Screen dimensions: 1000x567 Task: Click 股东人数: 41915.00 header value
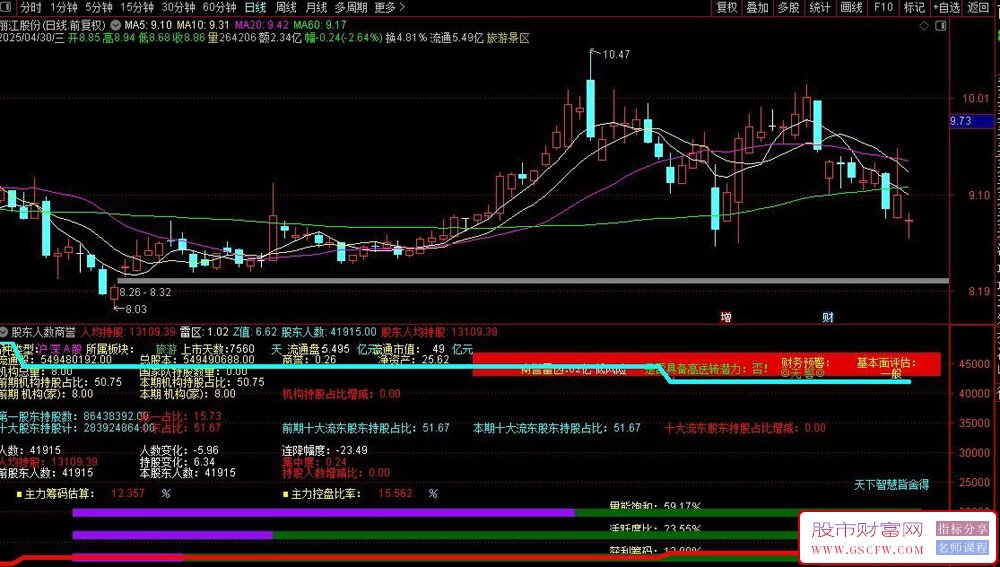pyautogui.click(x=329, y=332)
